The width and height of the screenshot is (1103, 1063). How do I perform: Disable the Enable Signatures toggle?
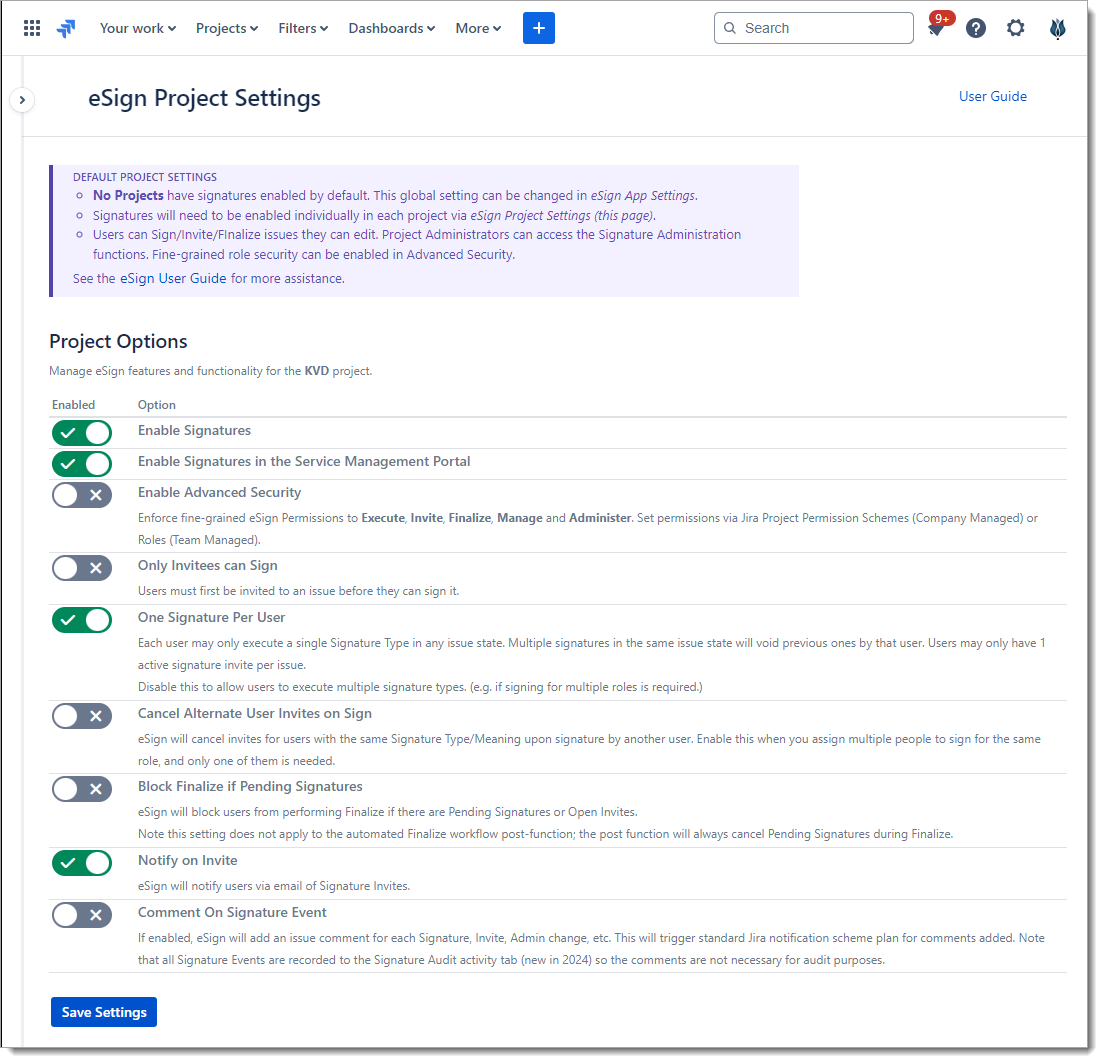pos(82,433)
